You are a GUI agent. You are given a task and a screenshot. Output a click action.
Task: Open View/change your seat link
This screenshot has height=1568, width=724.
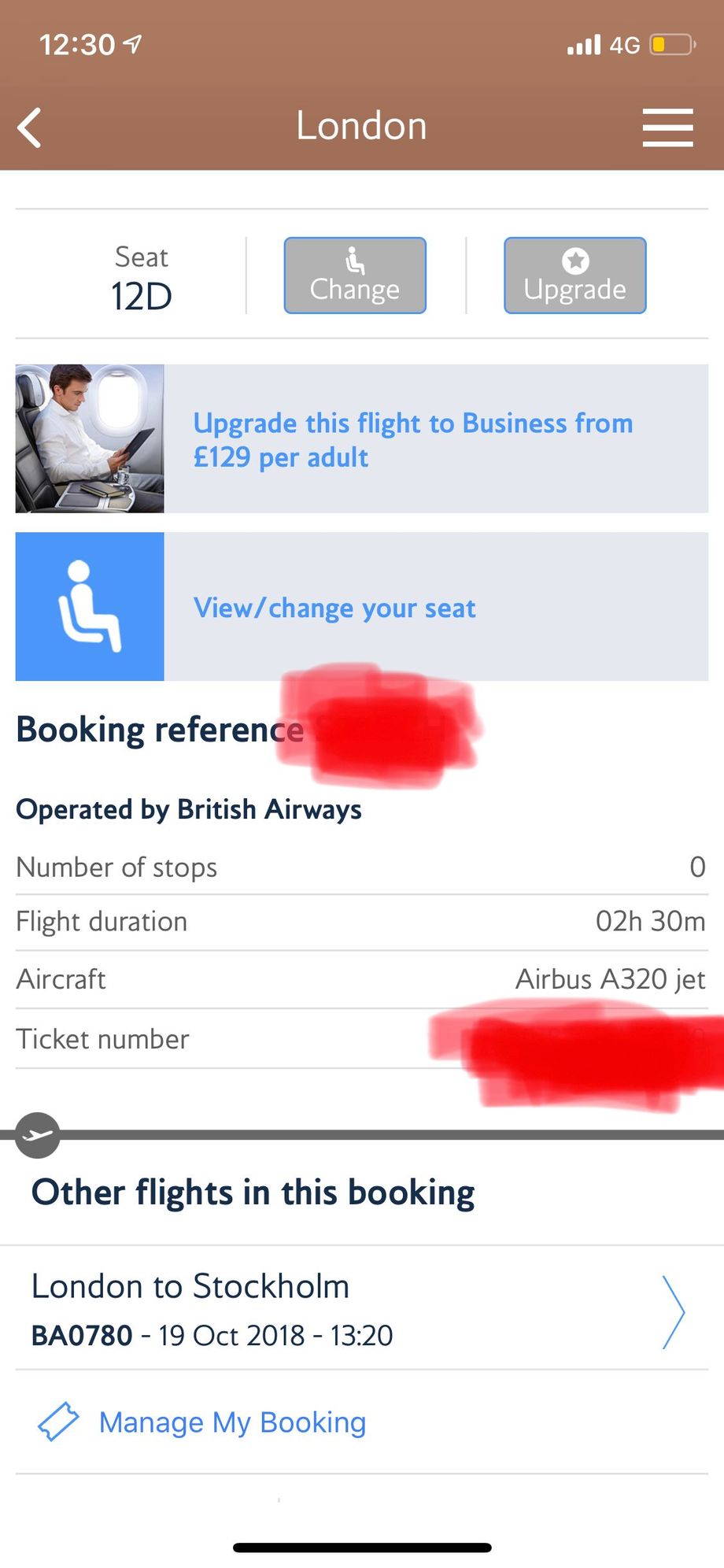pyautogui.click(x=334, y=608)
